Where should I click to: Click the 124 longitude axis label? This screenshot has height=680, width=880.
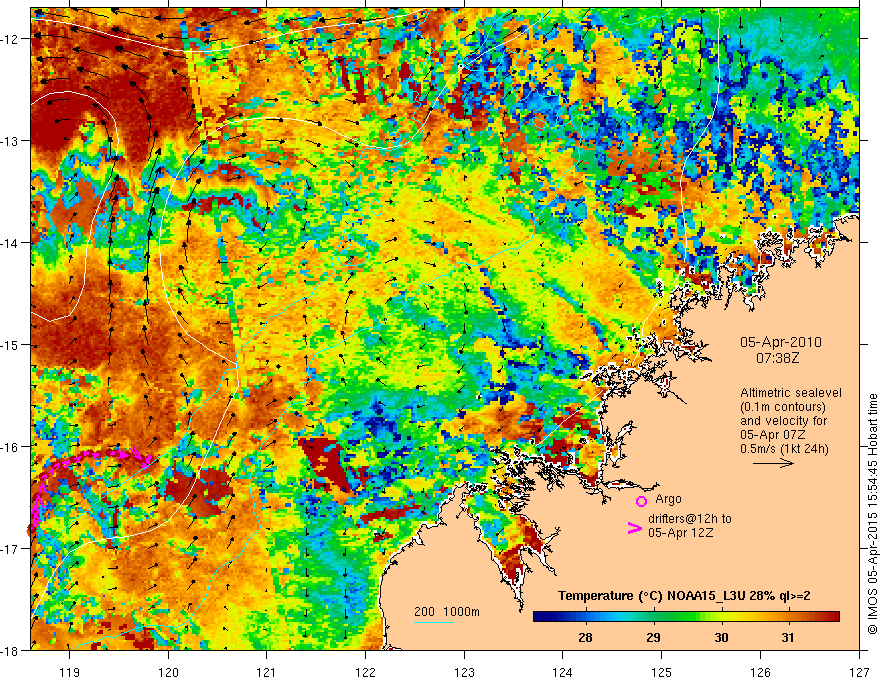(x=562, y=671)
